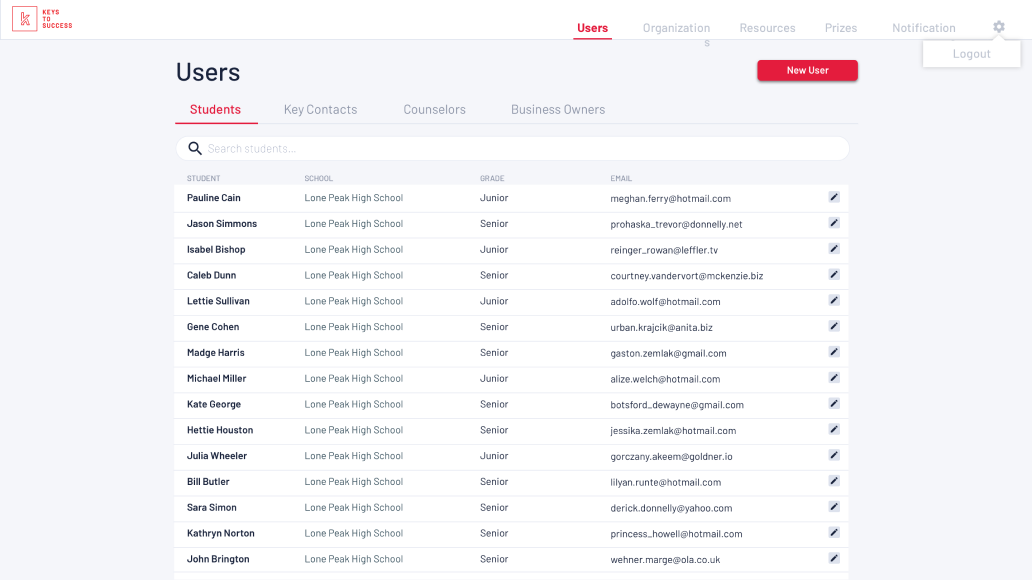This screenshot has width=1032, height=580.
Task: Select the Business Owners tab
Action: [x=558, y=109]
